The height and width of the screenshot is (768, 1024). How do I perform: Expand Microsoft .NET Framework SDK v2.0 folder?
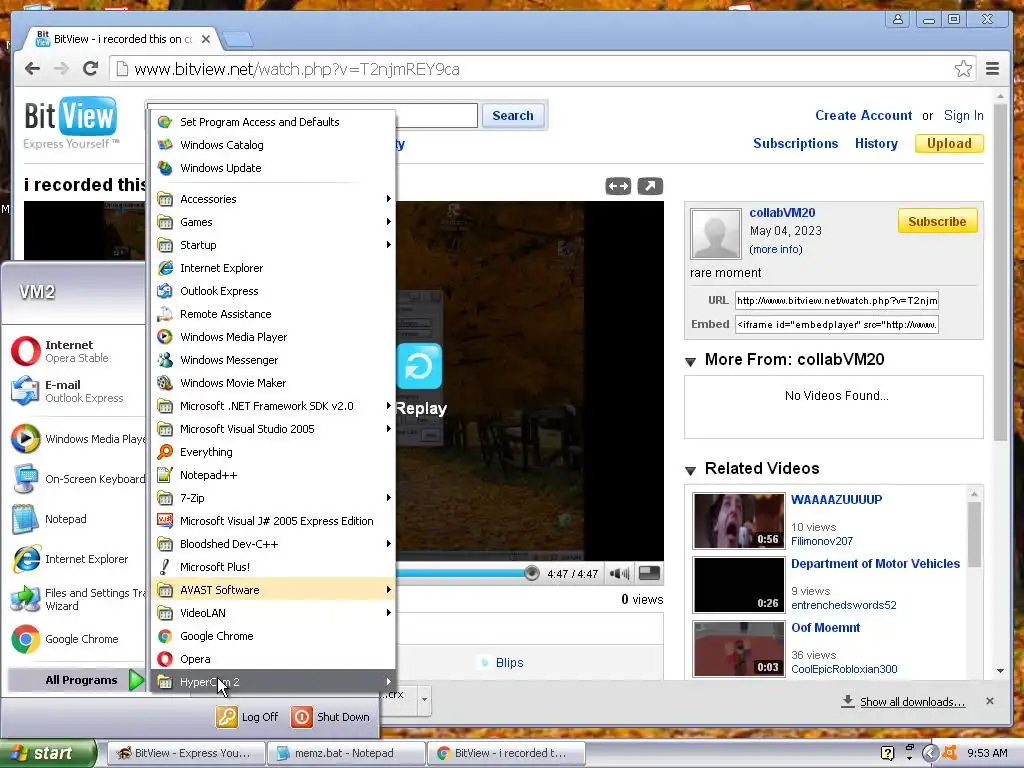[x=274, y=406]
